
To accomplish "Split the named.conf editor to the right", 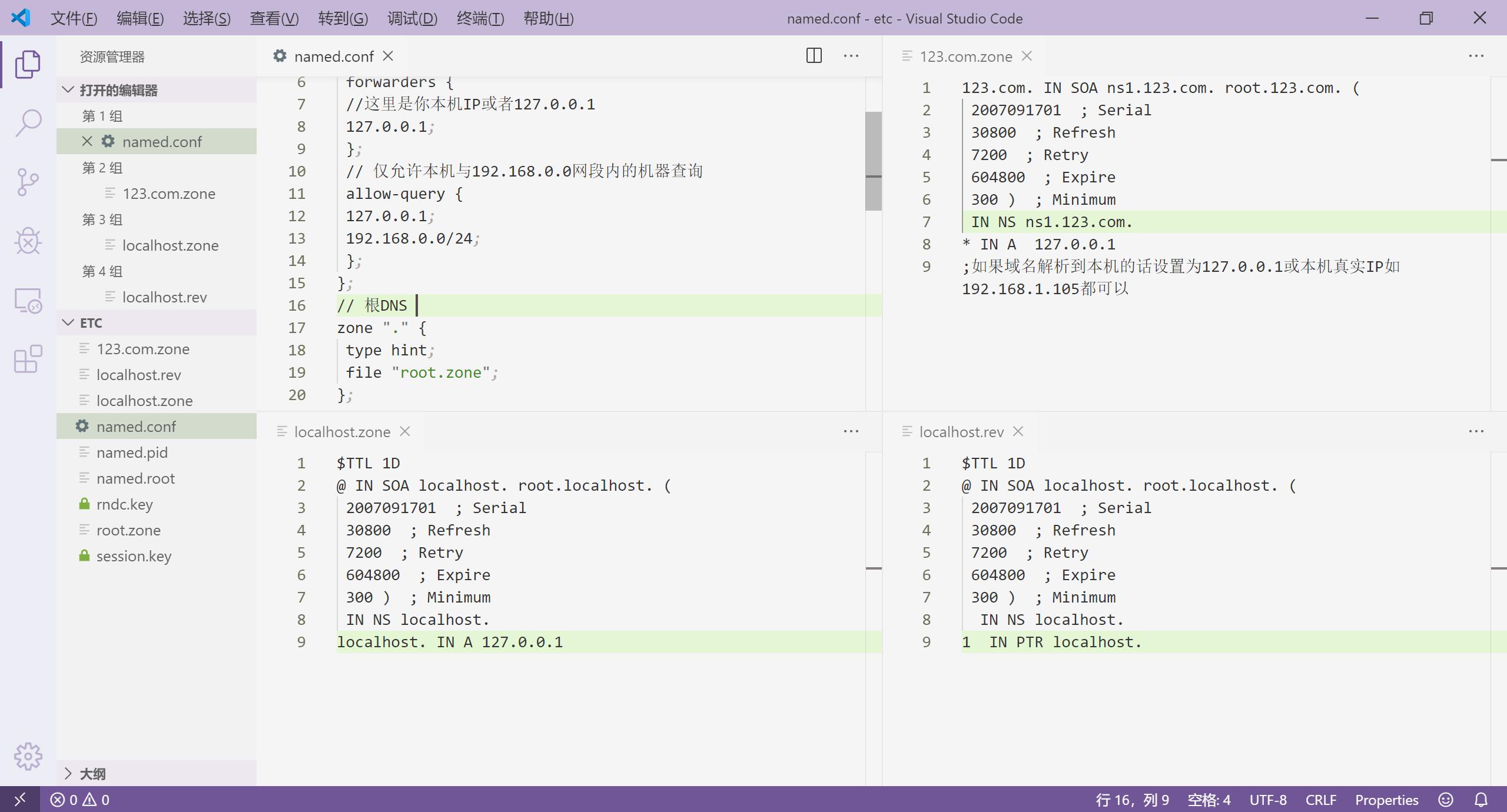I will (x=814, y=56).
